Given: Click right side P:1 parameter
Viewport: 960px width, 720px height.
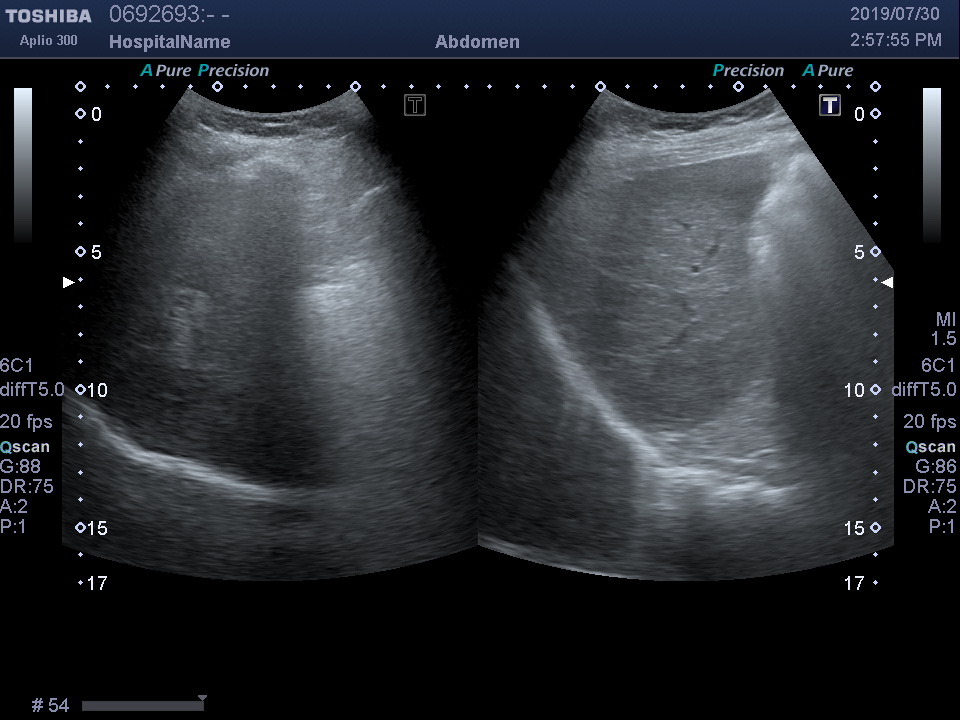Looking at the screenshot, I should tap(942, 527).
